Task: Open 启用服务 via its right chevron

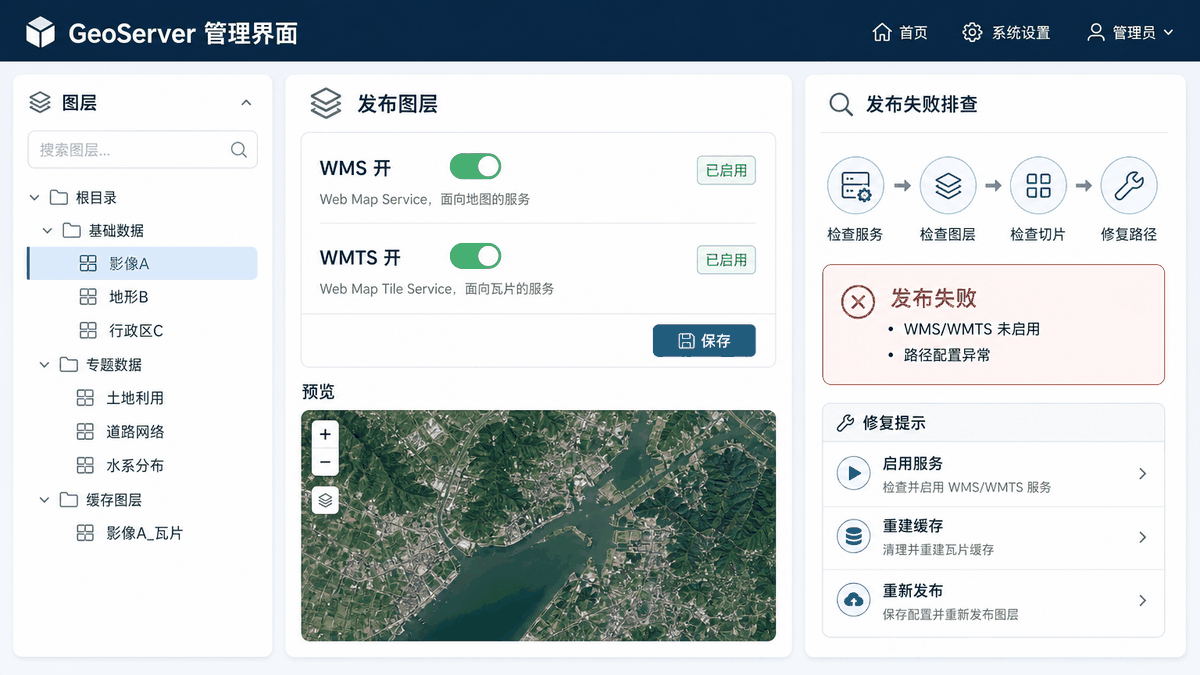Action: [1143, 474]
